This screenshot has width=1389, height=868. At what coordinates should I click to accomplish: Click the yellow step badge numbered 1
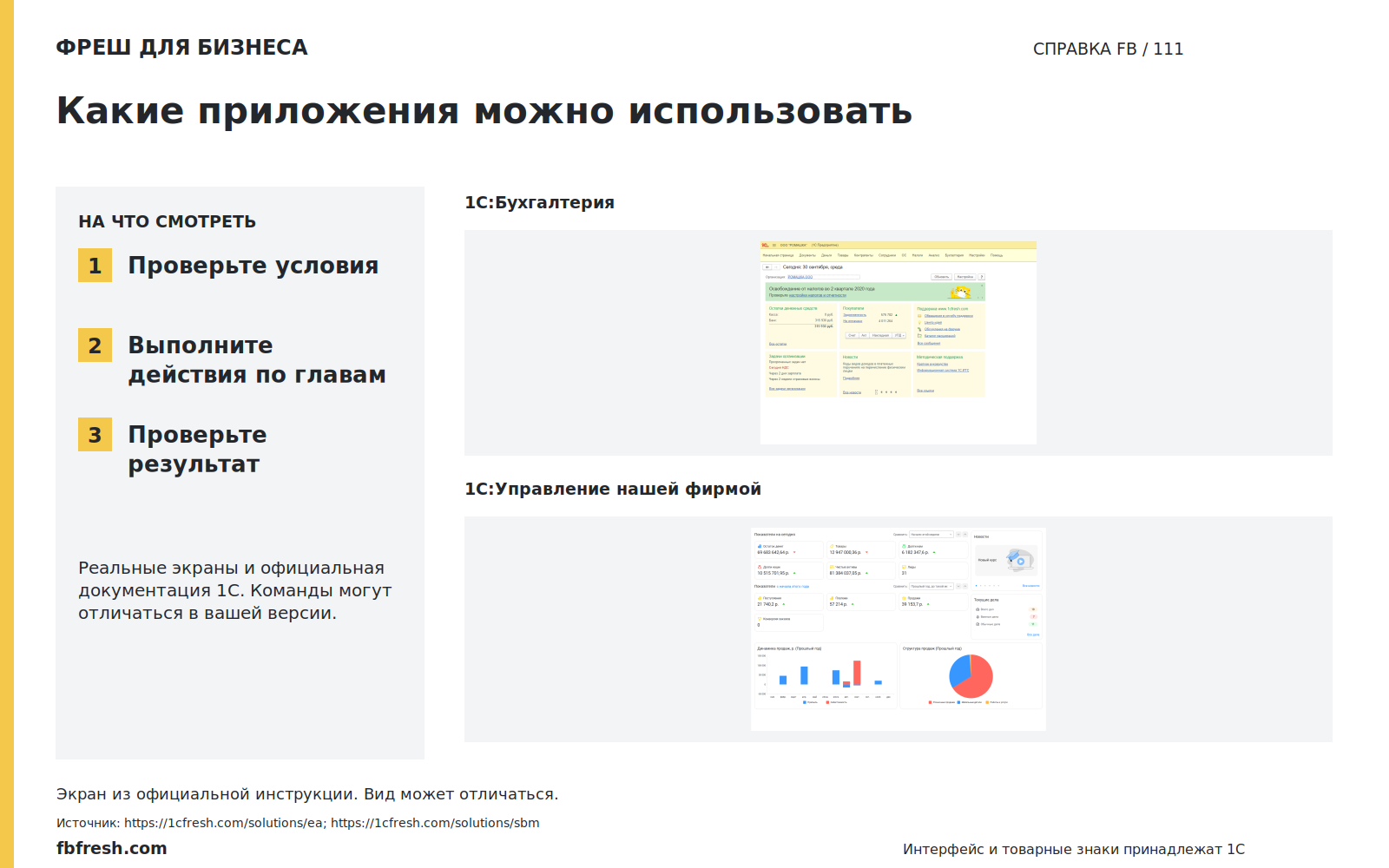(95, 266)
